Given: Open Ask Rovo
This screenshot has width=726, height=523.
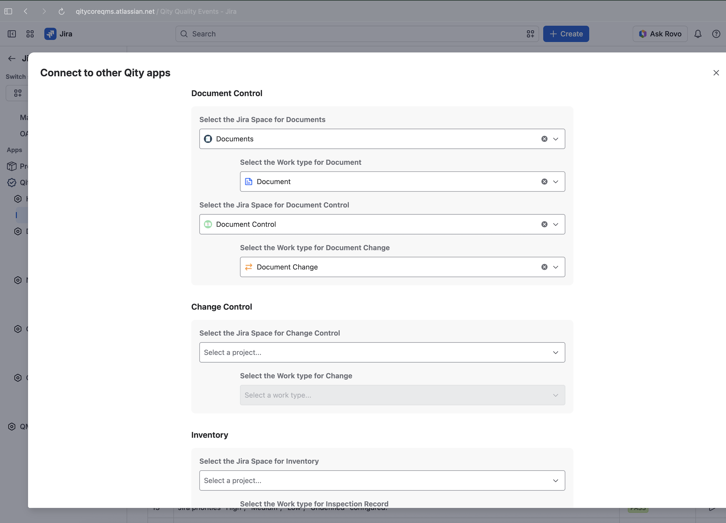Looking at the screenshot, I should (660, 34).
